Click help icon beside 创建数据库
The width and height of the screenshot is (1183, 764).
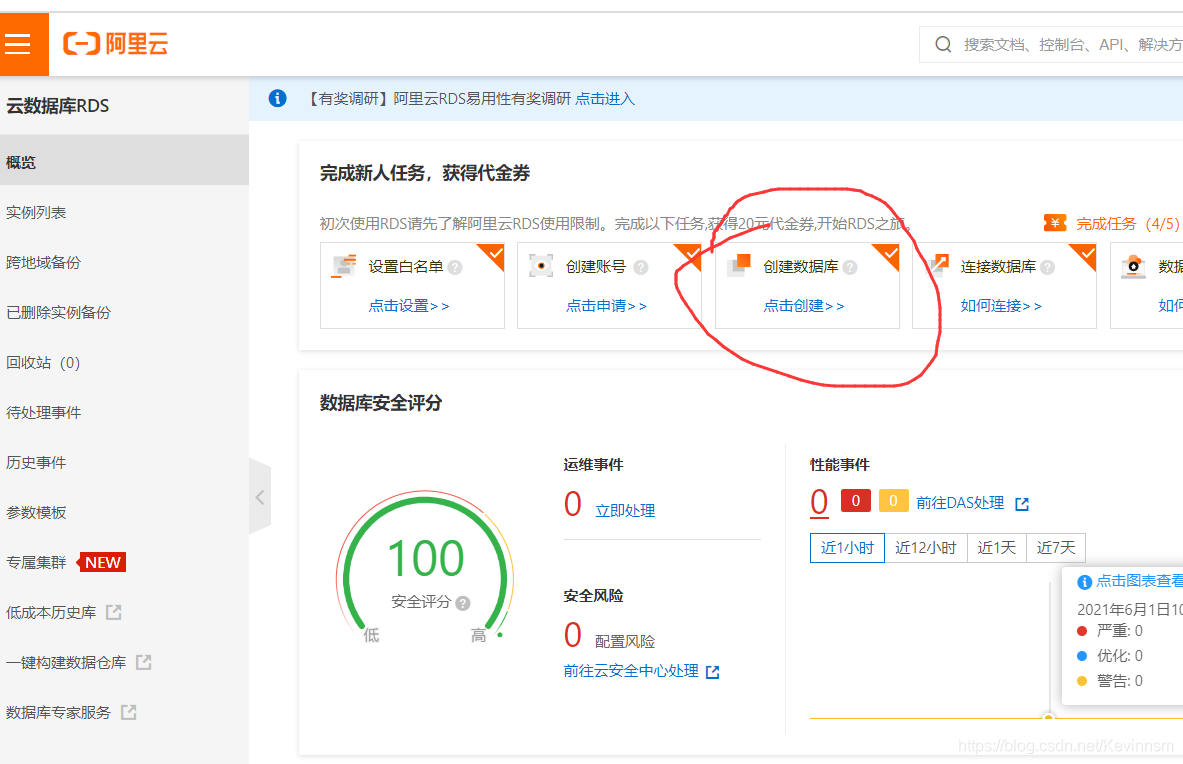point(850,267)
